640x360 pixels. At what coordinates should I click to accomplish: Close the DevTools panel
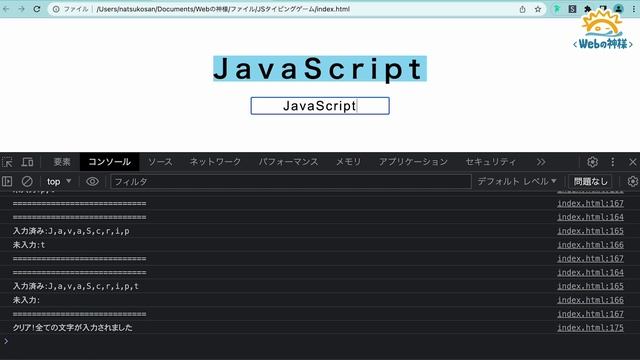pos(632,162)
